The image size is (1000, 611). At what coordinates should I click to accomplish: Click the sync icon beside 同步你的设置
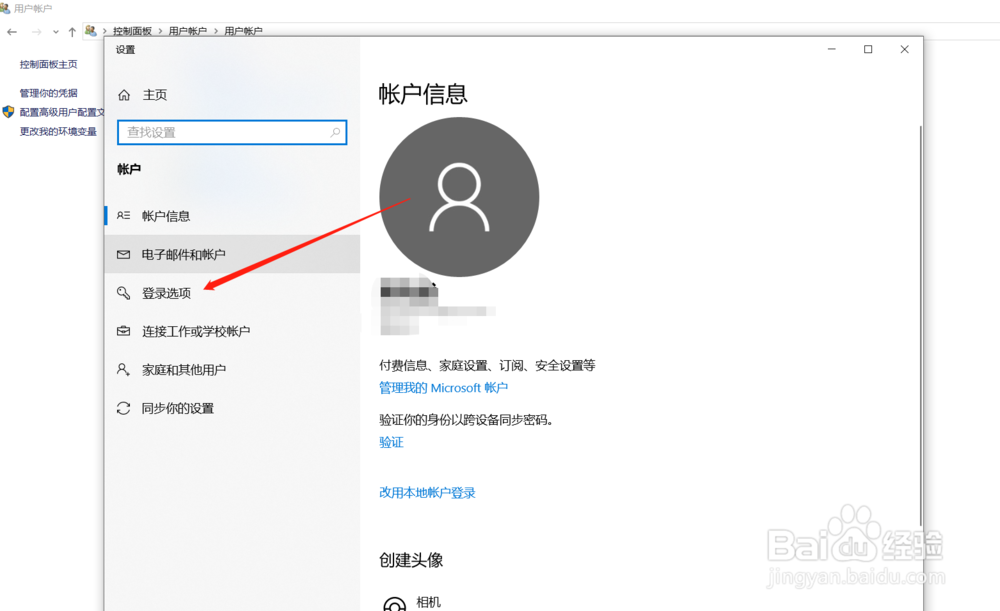124,408
